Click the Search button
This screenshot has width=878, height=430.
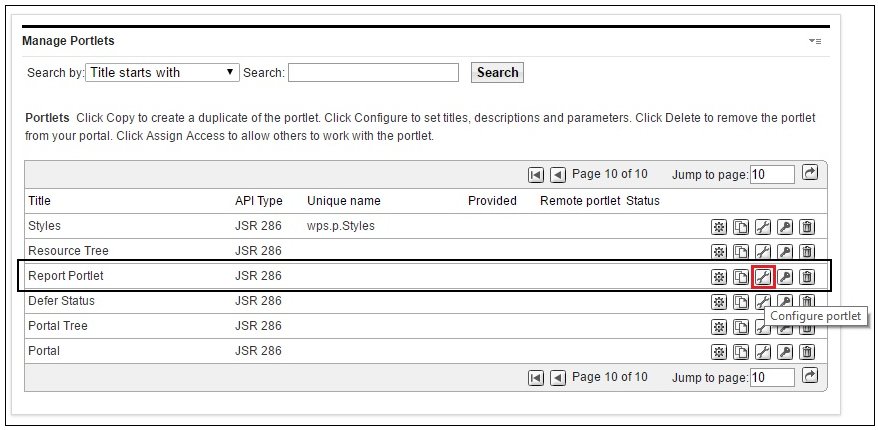click(x=497, y=73)
